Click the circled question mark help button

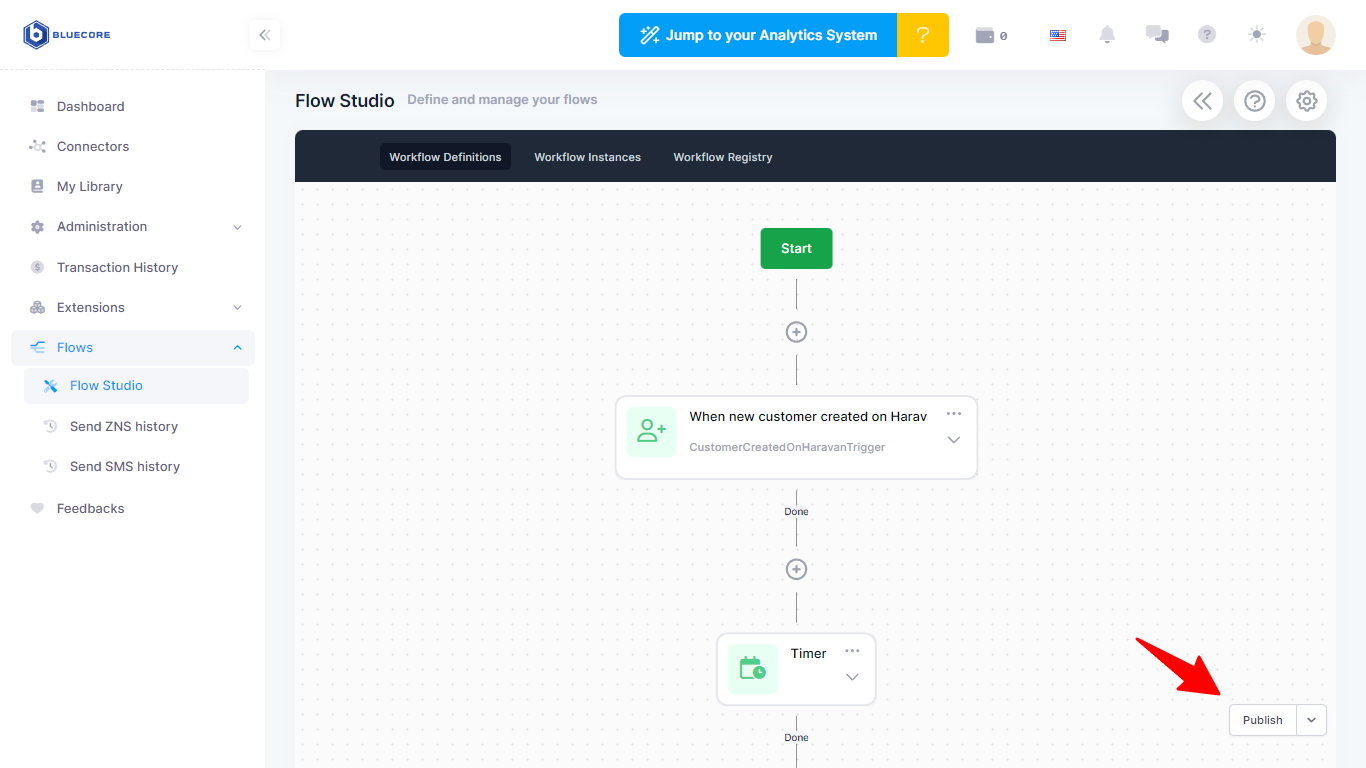[x=1254, y=101]
